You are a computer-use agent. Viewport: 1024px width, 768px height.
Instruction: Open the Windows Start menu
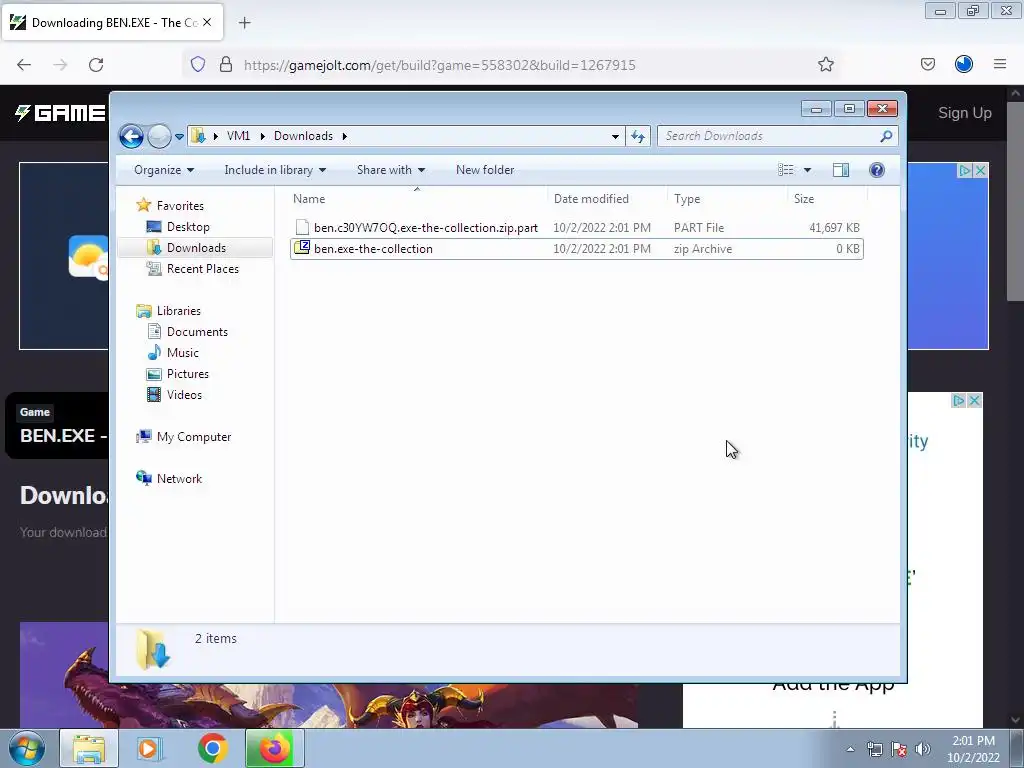(x=26, y=748)
